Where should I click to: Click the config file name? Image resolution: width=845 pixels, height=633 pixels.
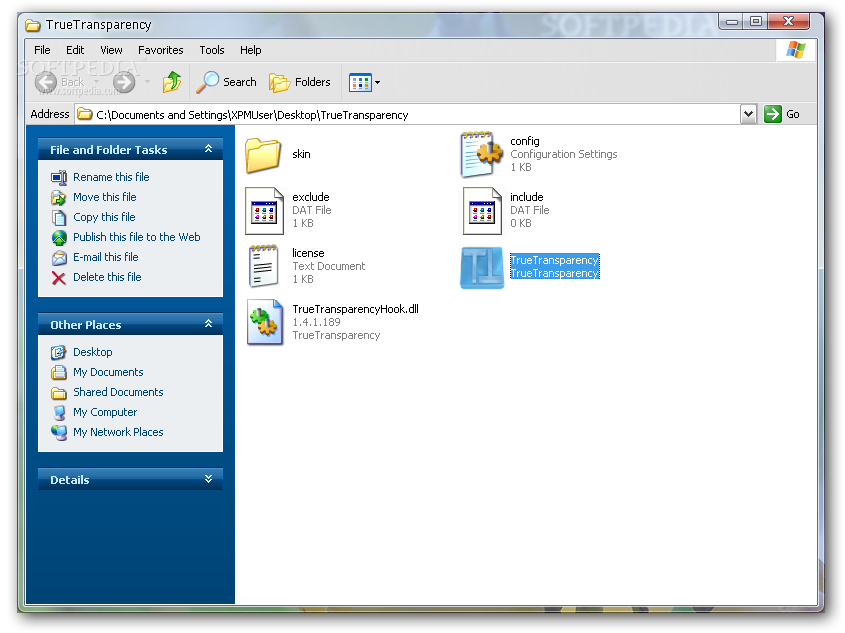(x=524, y=141)
